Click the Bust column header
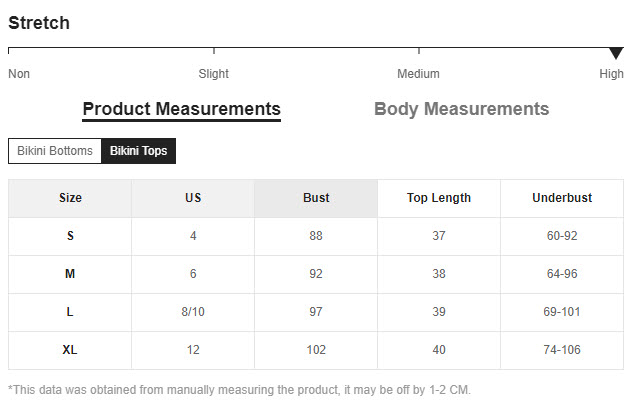 point(316,198)
